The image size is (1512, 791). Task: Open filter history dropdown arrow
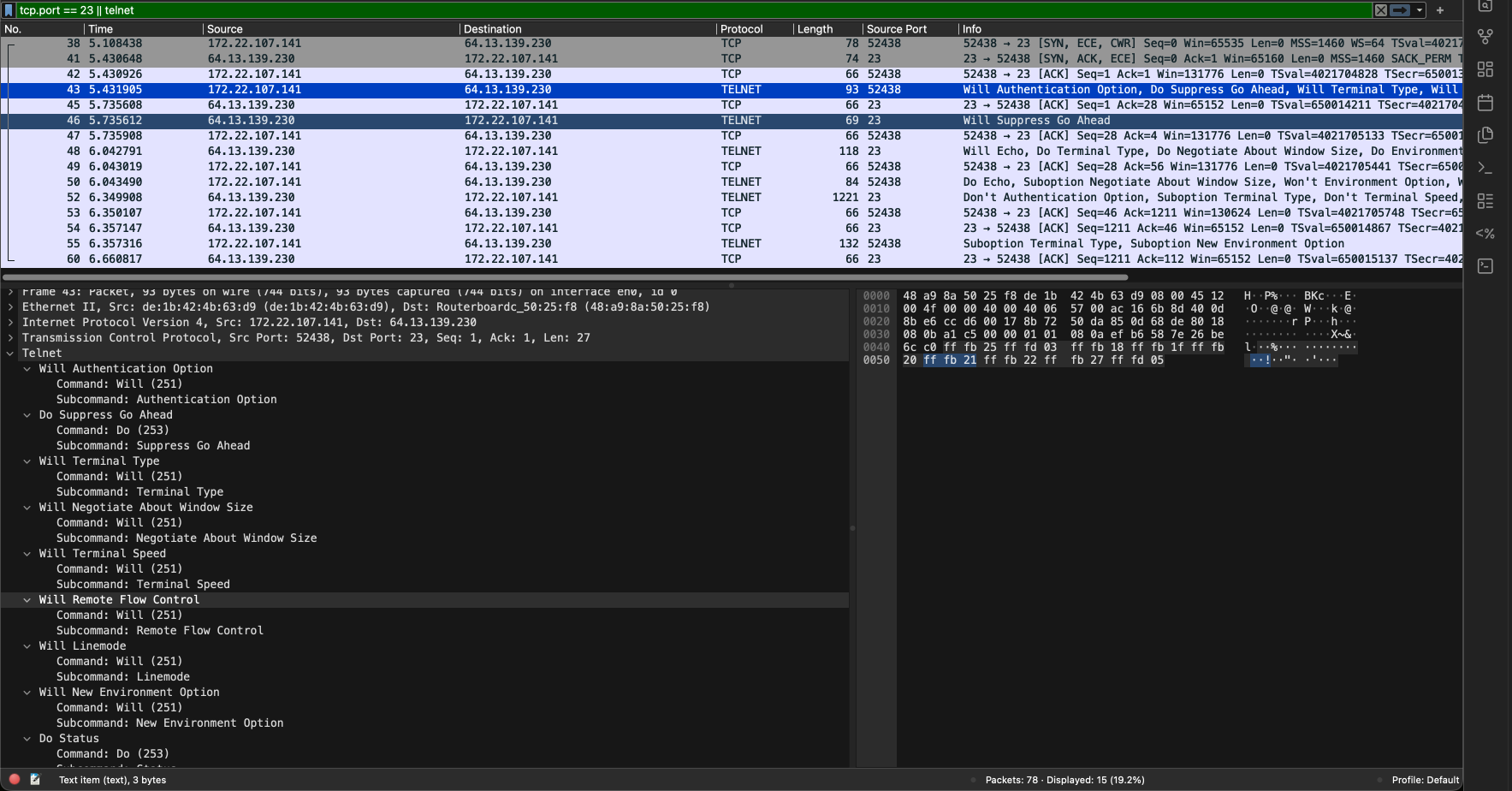point(1420,10)
